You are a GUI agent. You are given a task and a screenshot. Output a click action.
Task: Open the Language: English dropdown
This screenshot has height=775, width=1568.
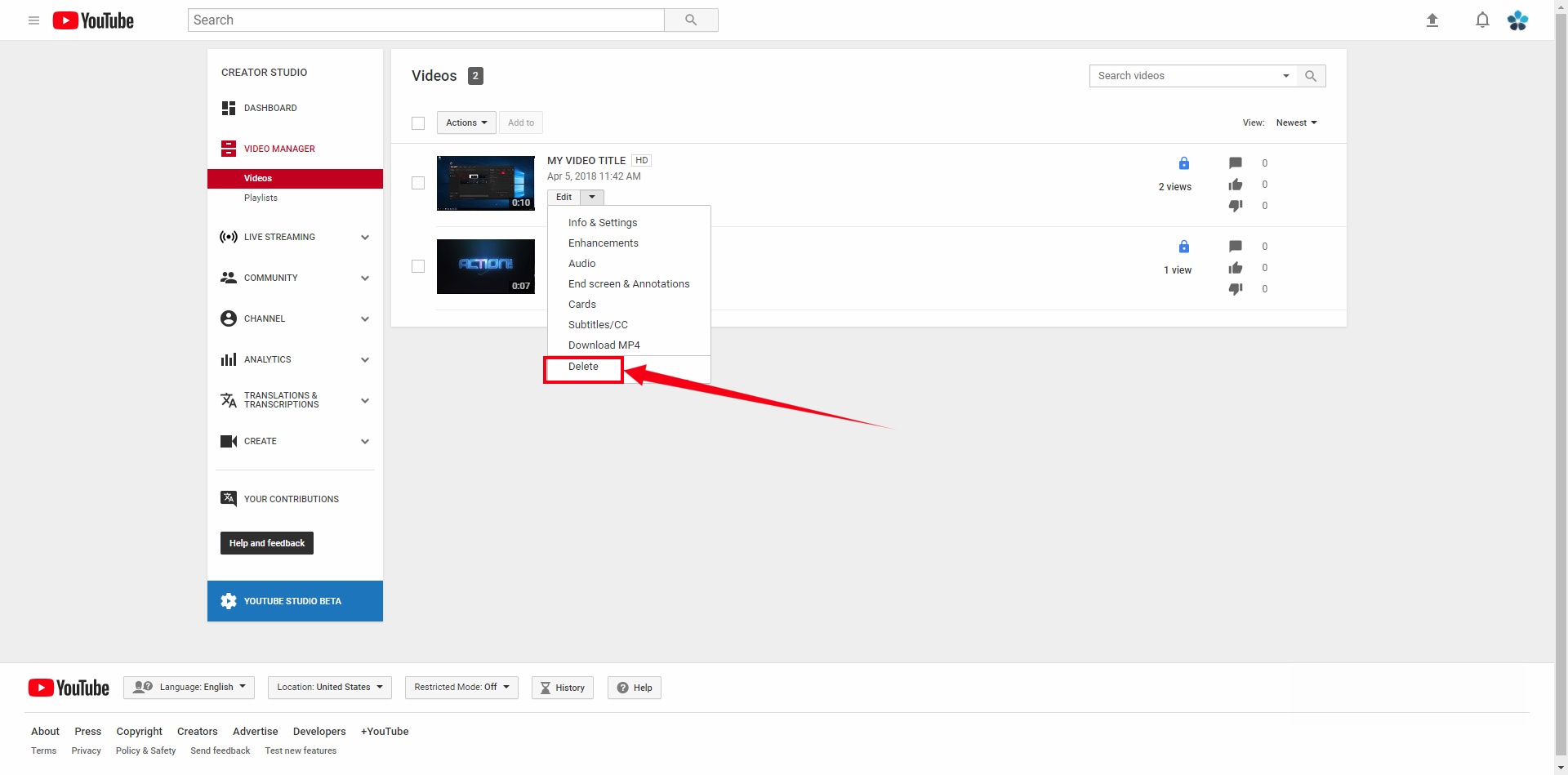pos(189,688)
